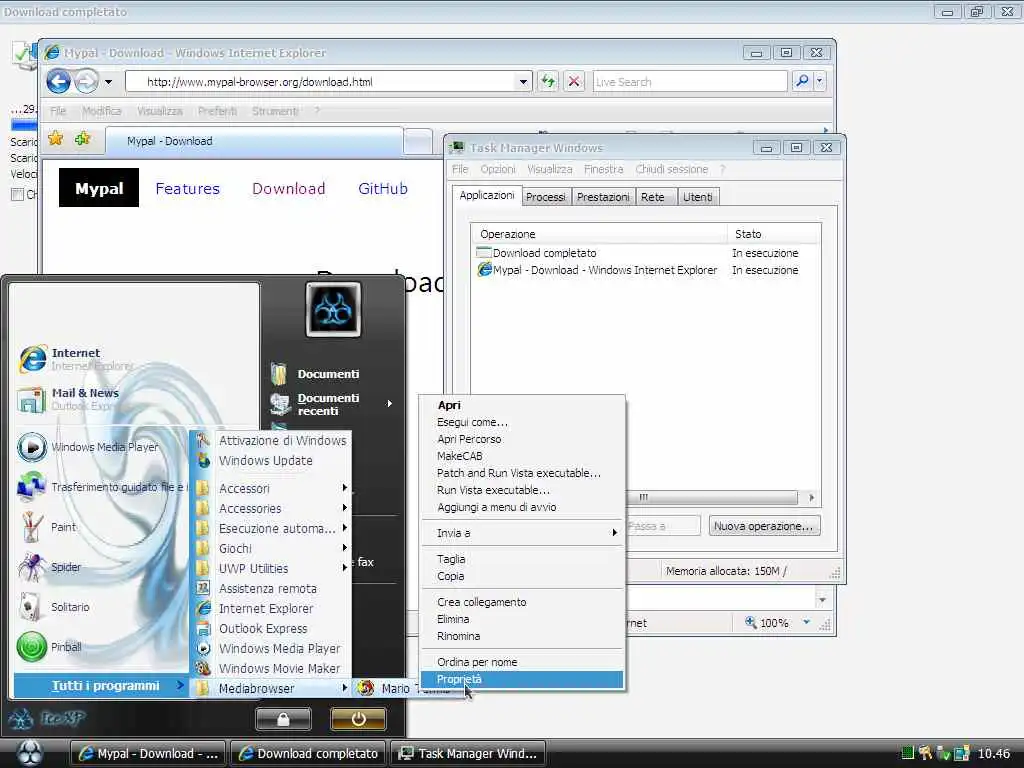
Task: Switch to Processi tab in Task Manager
Action: click(546, 197)
